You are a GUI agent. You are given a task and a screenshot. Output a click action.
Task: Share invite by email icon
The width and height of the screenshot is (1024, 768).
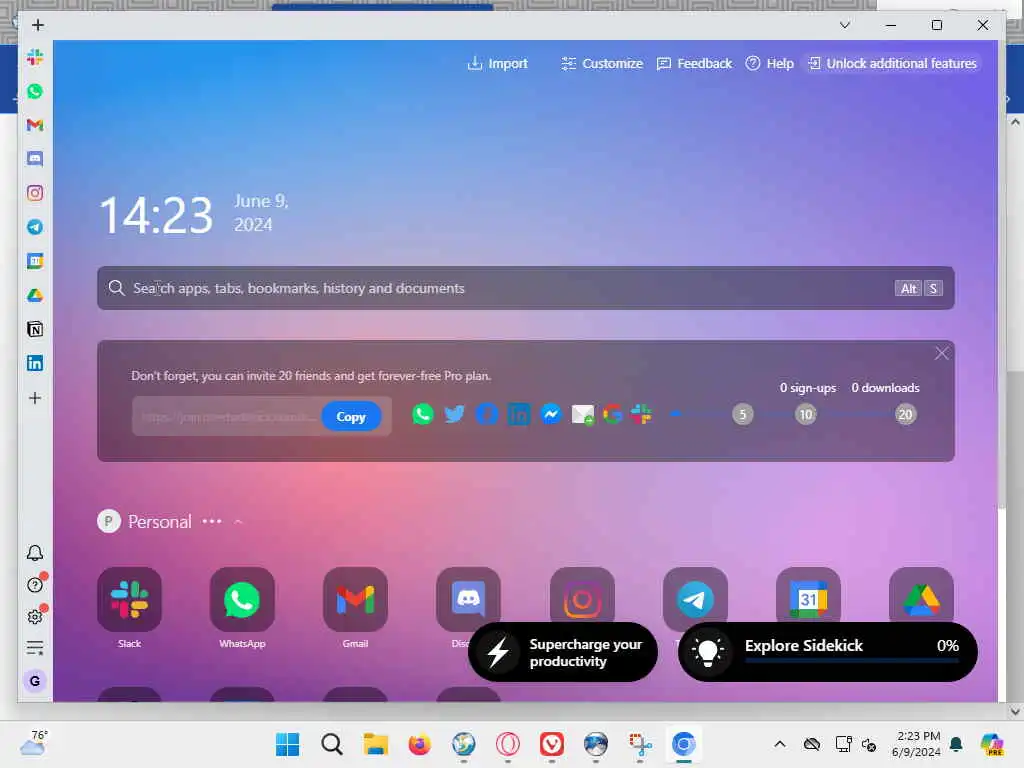tap(583, 414)
